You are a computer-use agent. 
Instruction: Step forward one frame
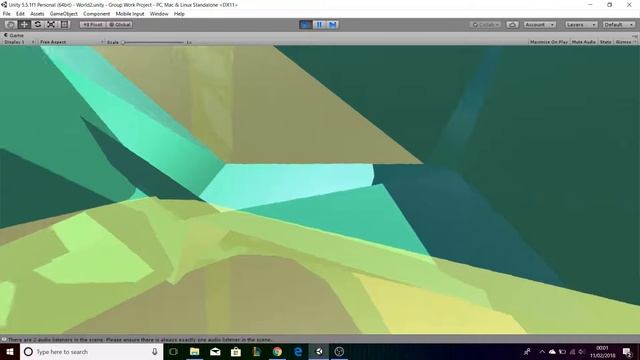click(333, 24)
